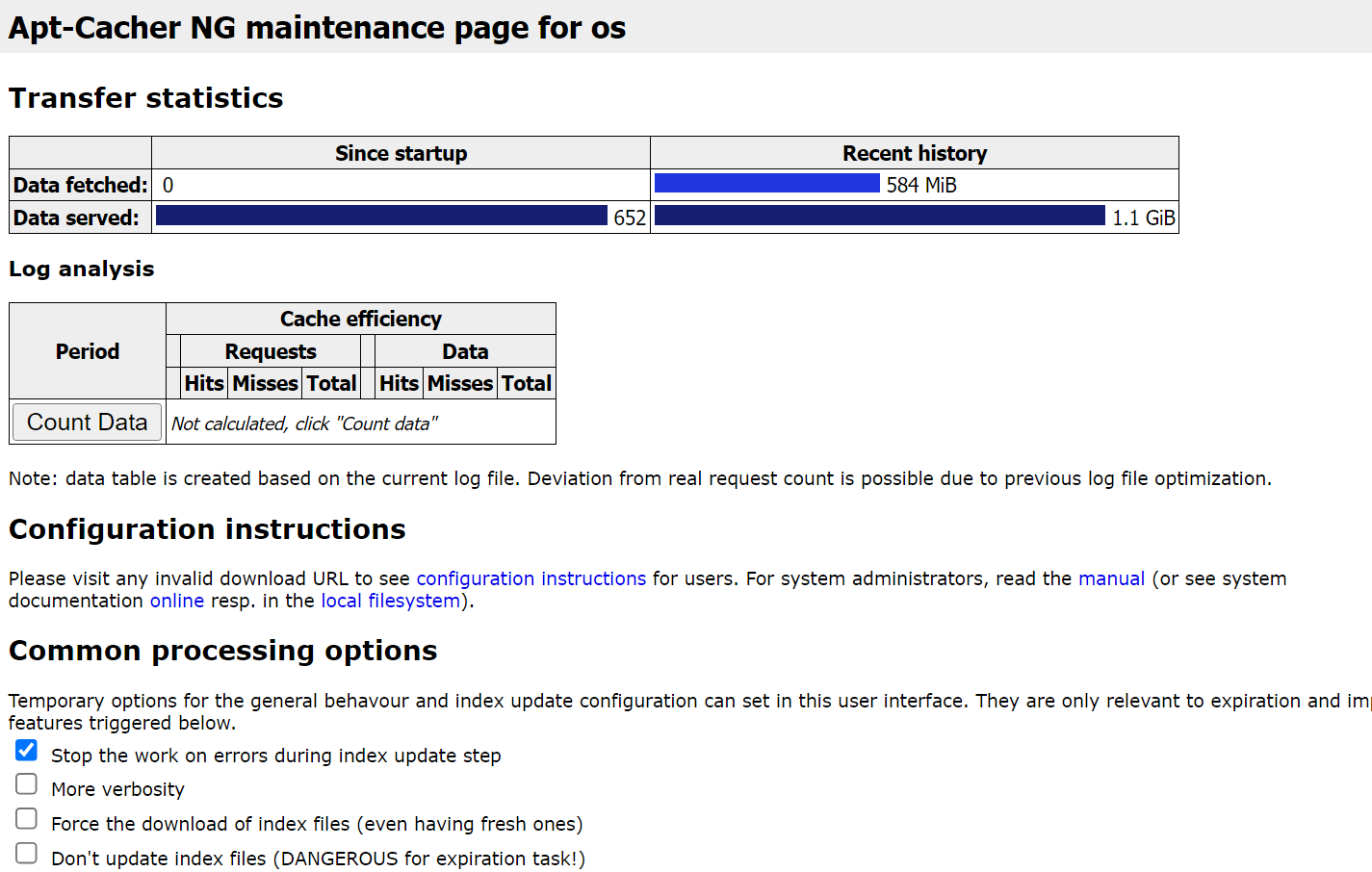Check Force the download of index files
The image size is (1372, 872).
click(x=27, y=819)
